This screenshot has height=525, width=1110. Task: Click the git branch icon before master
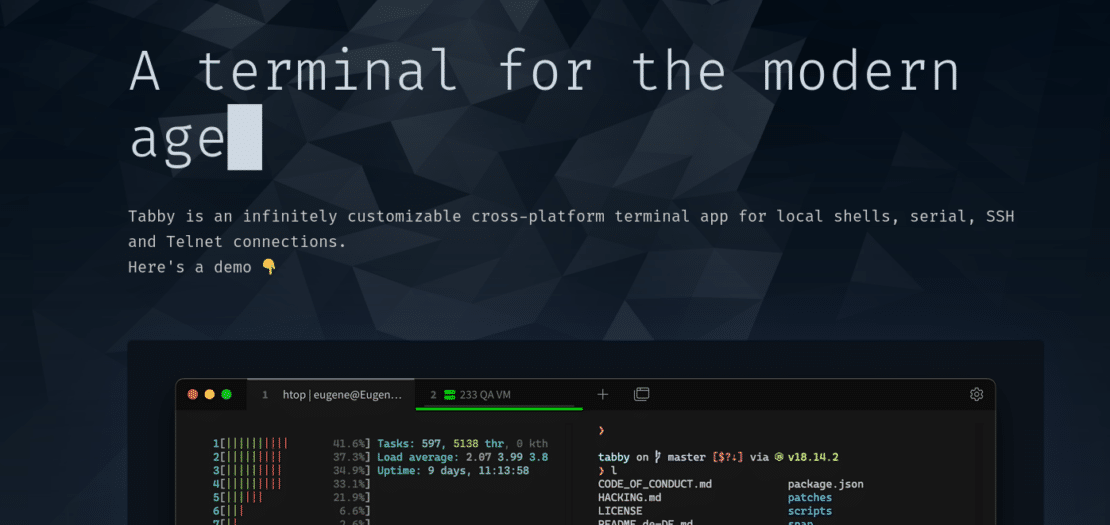tap(658, 457)
